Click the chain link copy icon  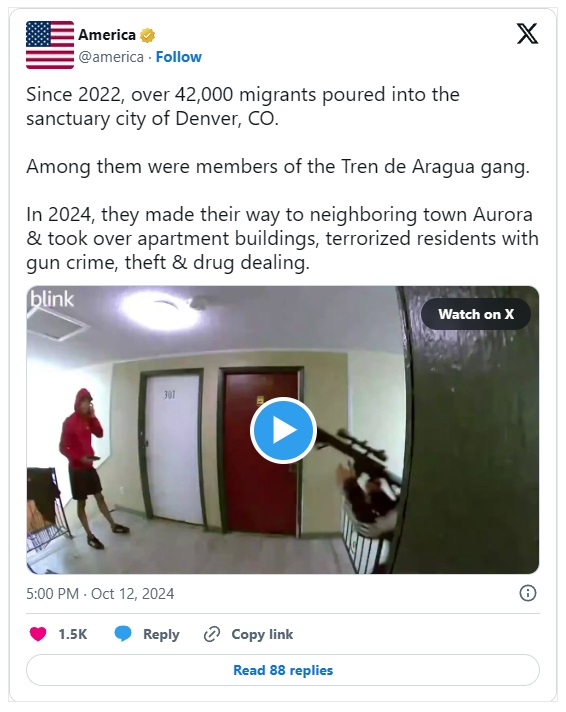pos(212,634)
